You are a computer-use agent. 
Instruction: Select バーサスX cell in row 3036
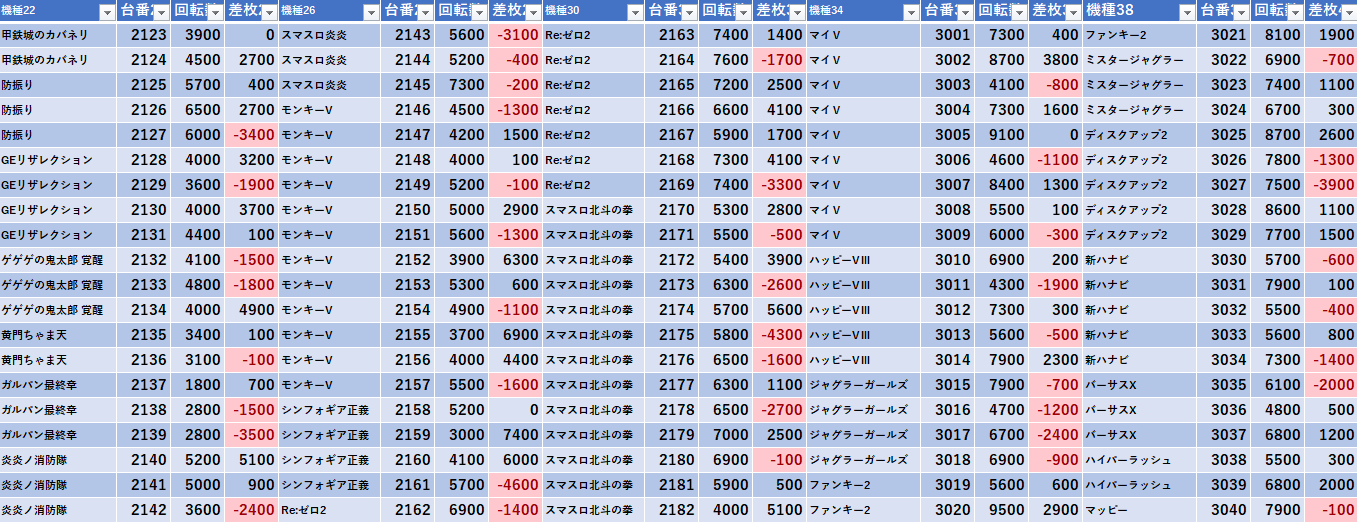(x=1139, y=410)
